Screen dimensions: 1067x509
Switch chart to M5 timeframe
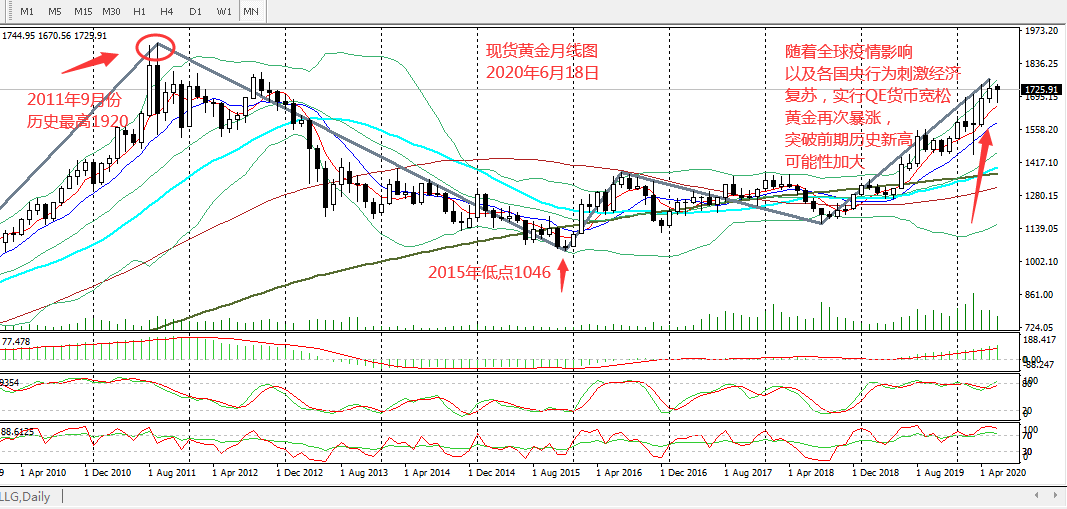(x=55, y=12)
